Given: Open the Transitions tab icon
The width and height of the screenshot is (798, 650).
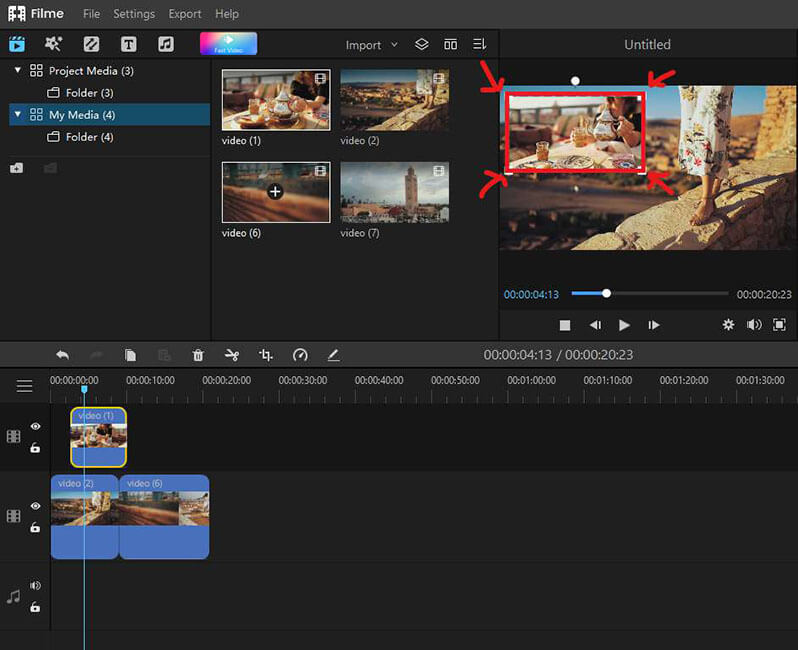Looking at the screenshot, I should pyautogui.click(x=91, y=44).
